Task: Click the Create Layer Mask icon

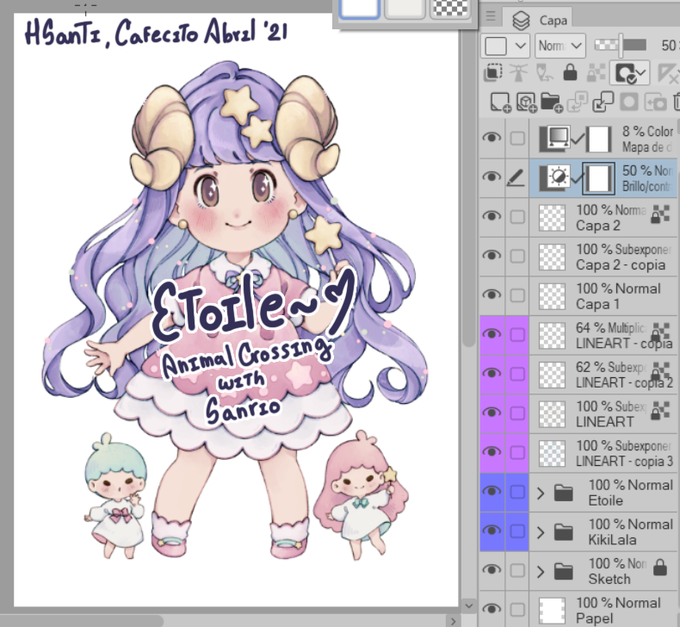Action: (x=629, y=103)
